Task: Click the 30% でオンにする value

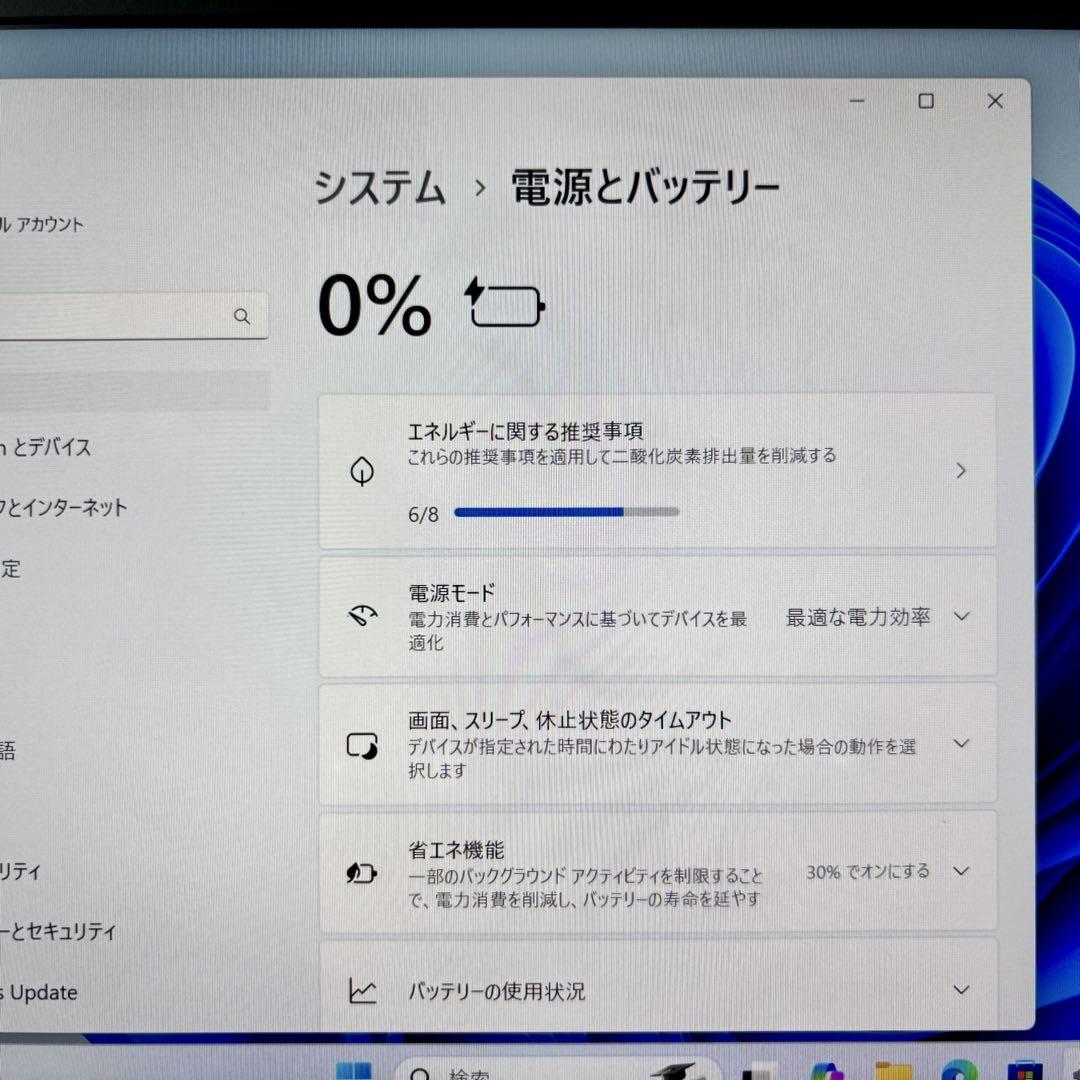Action: point(868,871)
